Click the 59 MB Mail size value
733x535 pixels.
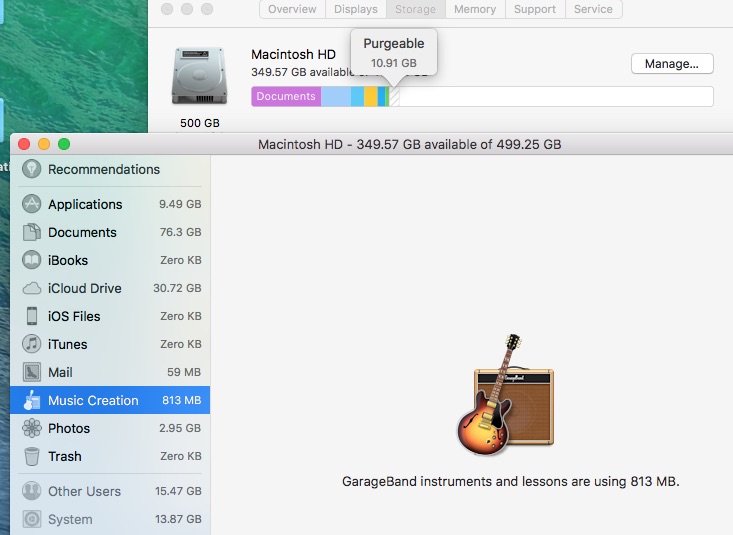[184, 373]
